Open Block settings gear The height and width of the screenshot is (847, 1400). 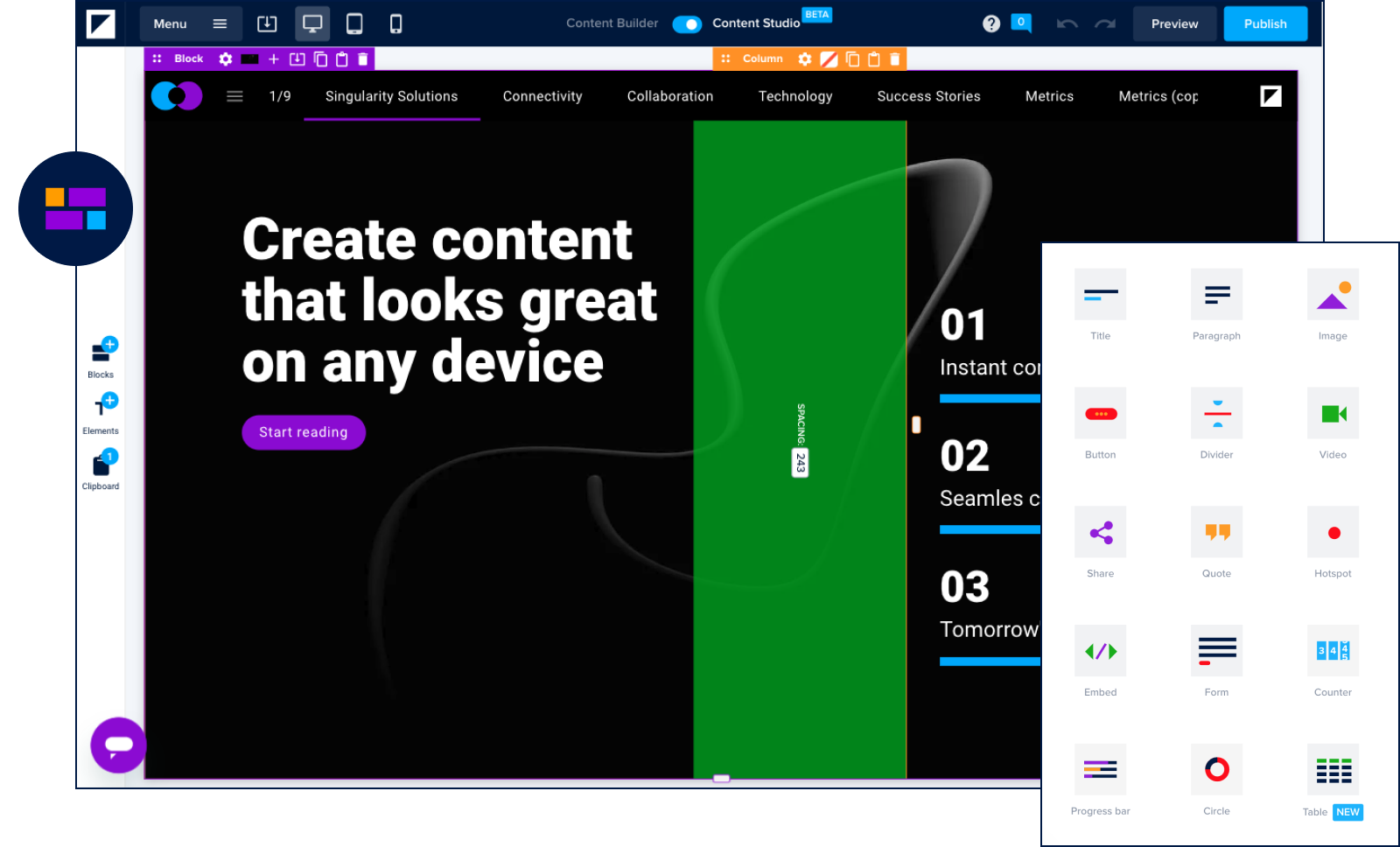pos(226,59)
